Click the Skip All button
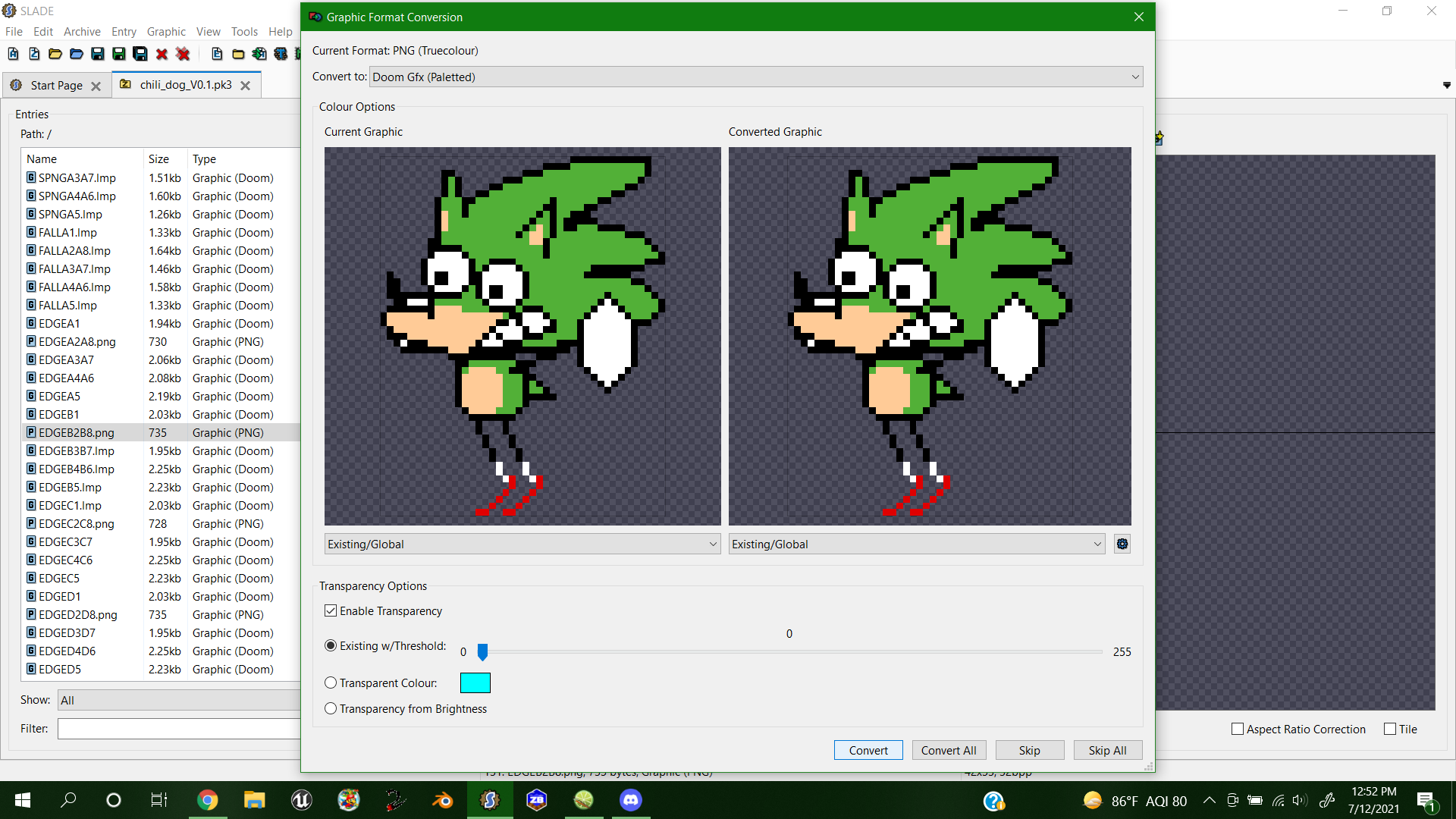 (x=1108, y=751)
